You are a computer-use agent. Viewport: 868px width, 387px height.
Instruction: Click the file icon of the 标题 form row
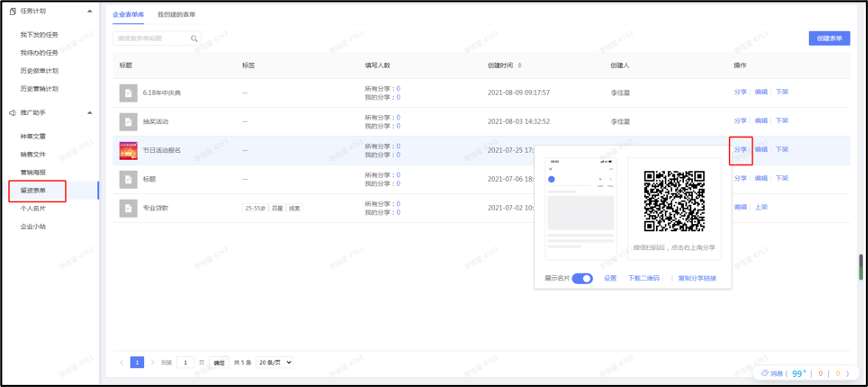128,179
